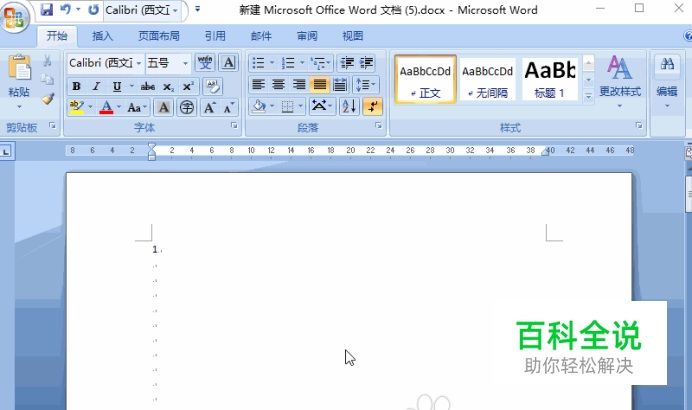Switch to the 开始 tab
The width and height of the screenshot is (692, 410).
[57, 36]
